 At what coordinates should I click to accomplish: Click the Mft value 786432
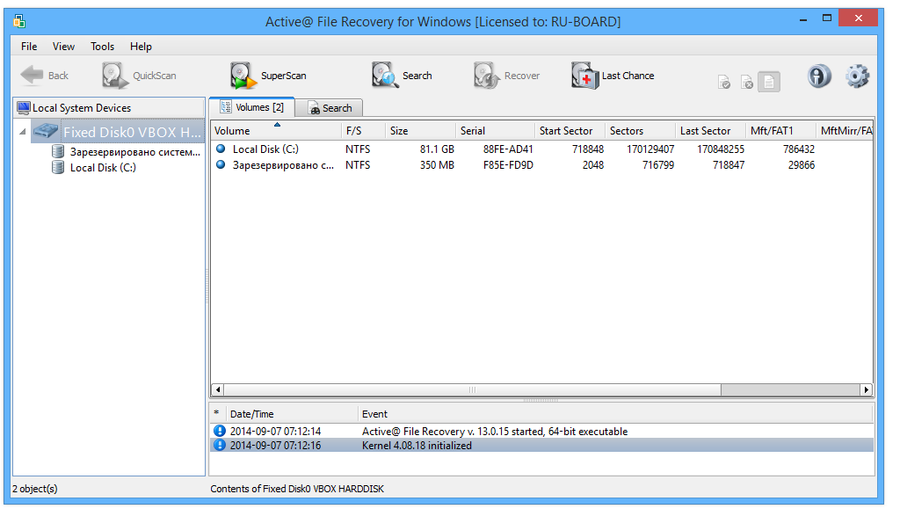coord(798,149)
